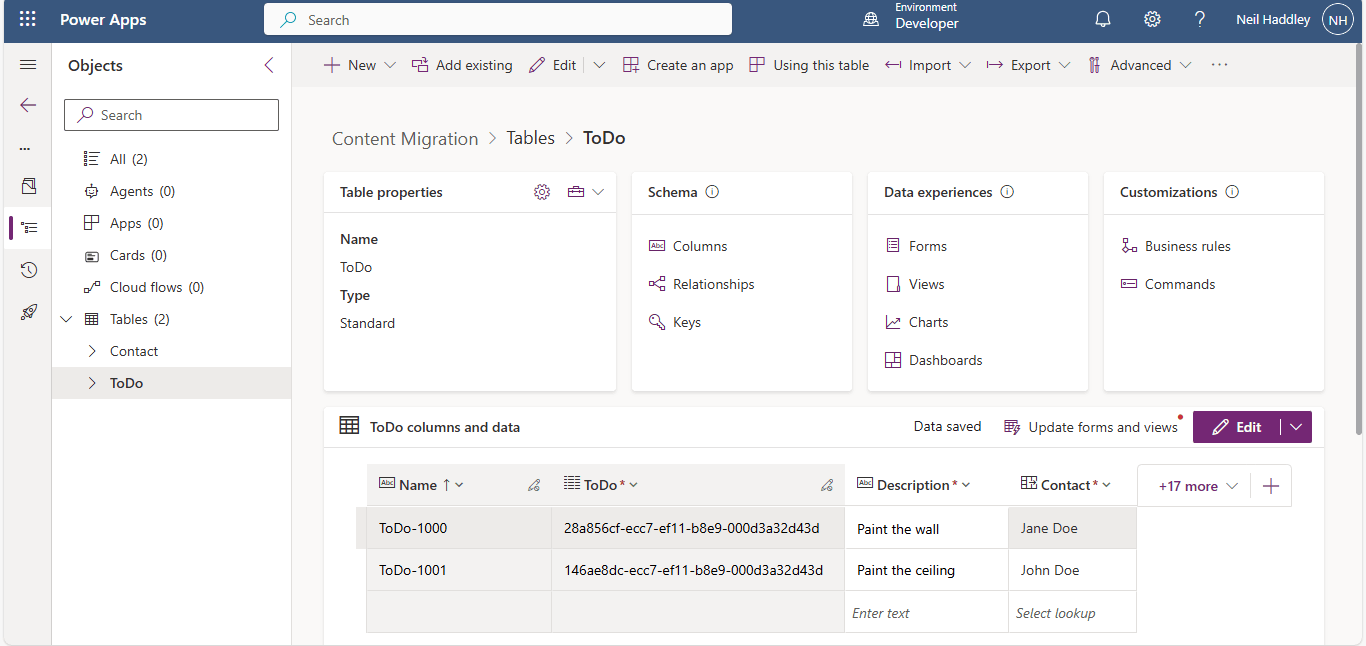
Task: Click the help question mark icon
Action: (x=1200, y=20)
